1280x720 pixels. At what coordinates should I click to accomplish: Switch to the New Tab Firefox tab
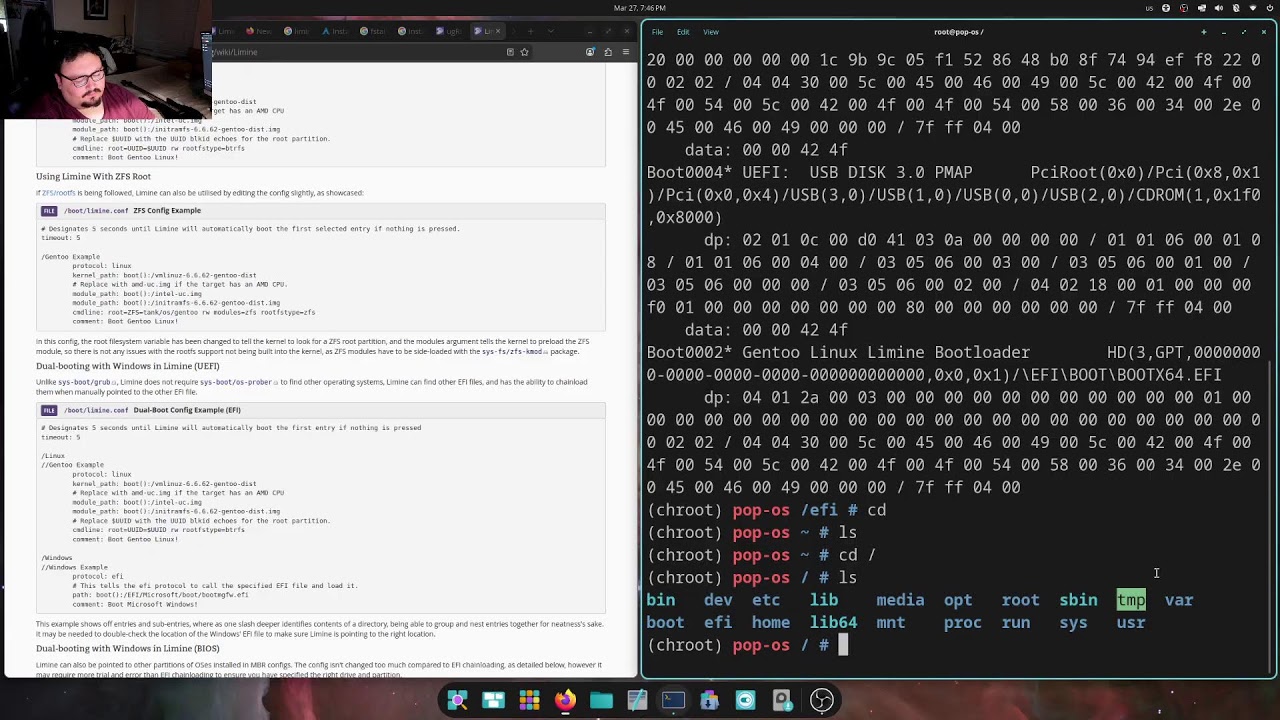coord(259,31)
